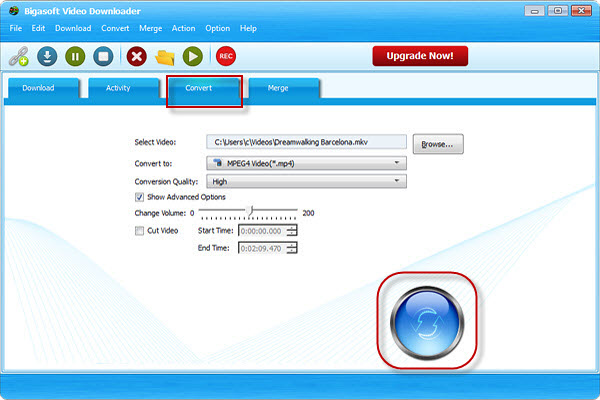
Task: Click the Select Video path field
Action: 306,142
